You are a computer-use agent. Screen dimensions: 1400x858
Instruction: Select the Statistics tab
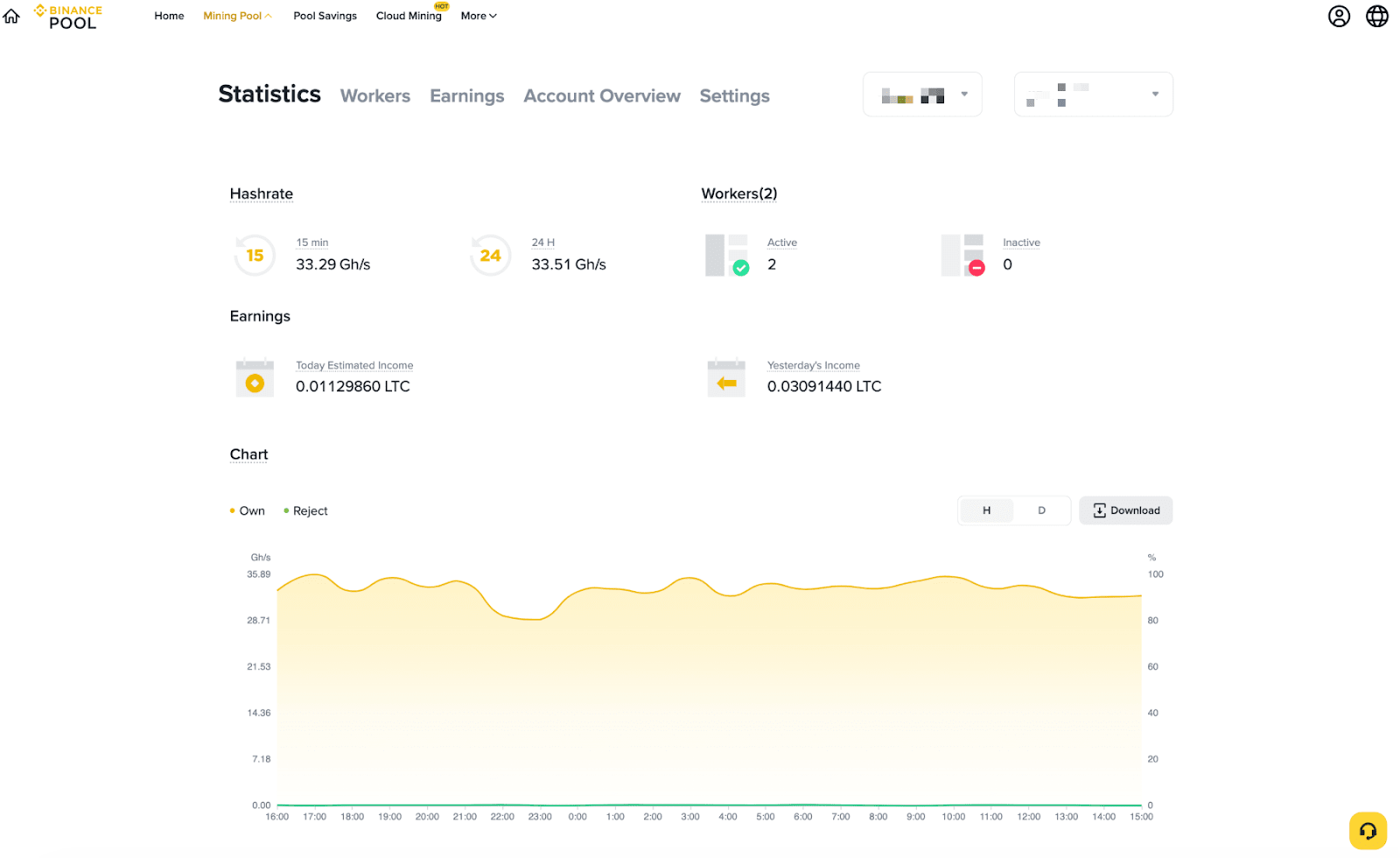pyautogui.click(x=269, y=95)
